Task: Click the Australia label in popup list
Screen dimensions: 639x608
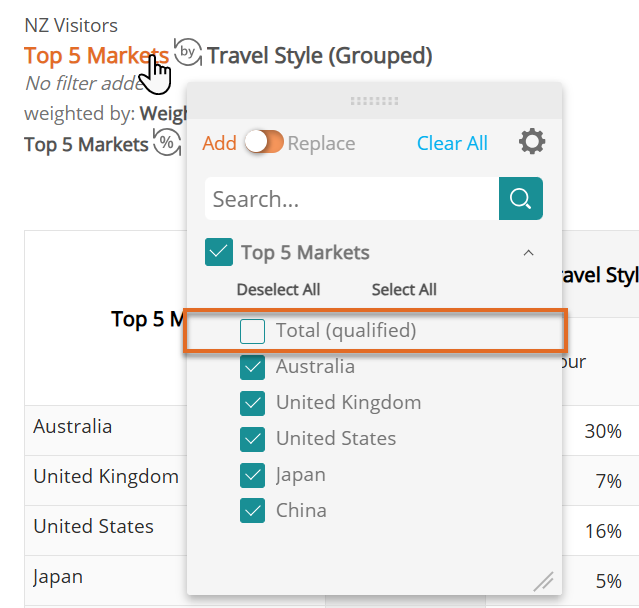Action: pyautogui.click(x=315, y=366)
